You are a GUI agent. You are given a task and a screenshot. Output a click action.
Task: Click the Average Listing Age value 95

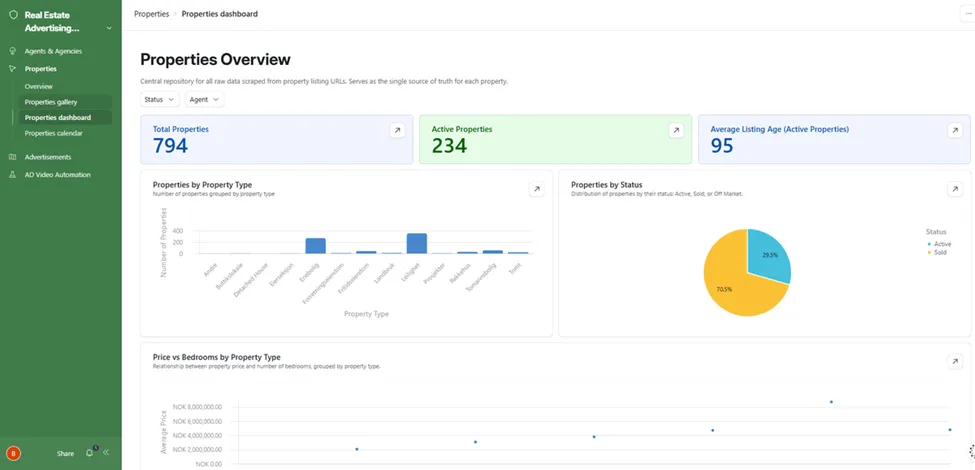click(722, 146)
